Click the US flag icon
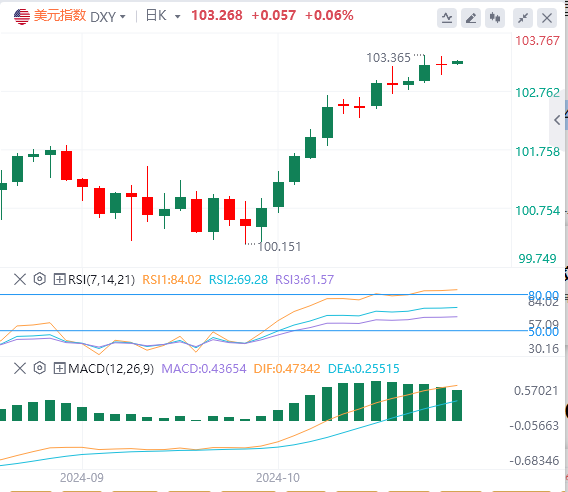Image resolution: width=568 pixels, height=492 pixels. [22, 16]
